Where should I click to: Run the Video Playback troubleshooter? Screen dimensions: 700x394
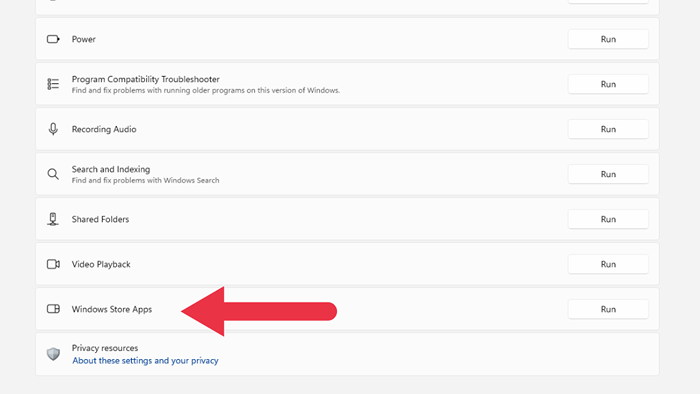pyautogui.click(x=608, y=264)
